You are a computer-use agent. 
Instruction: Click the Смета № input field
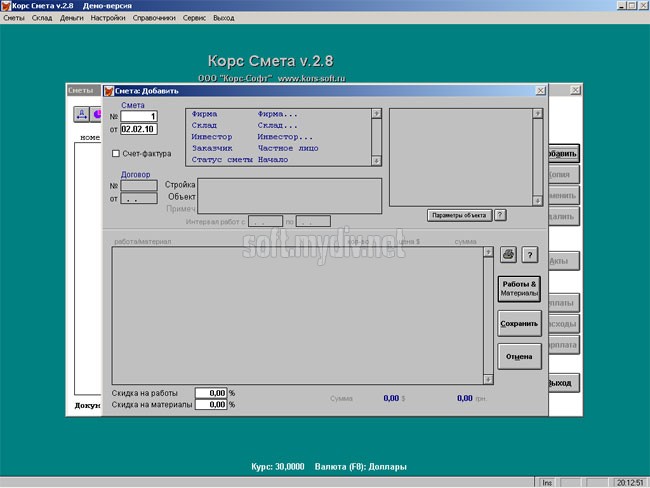(x=139, y=117)
